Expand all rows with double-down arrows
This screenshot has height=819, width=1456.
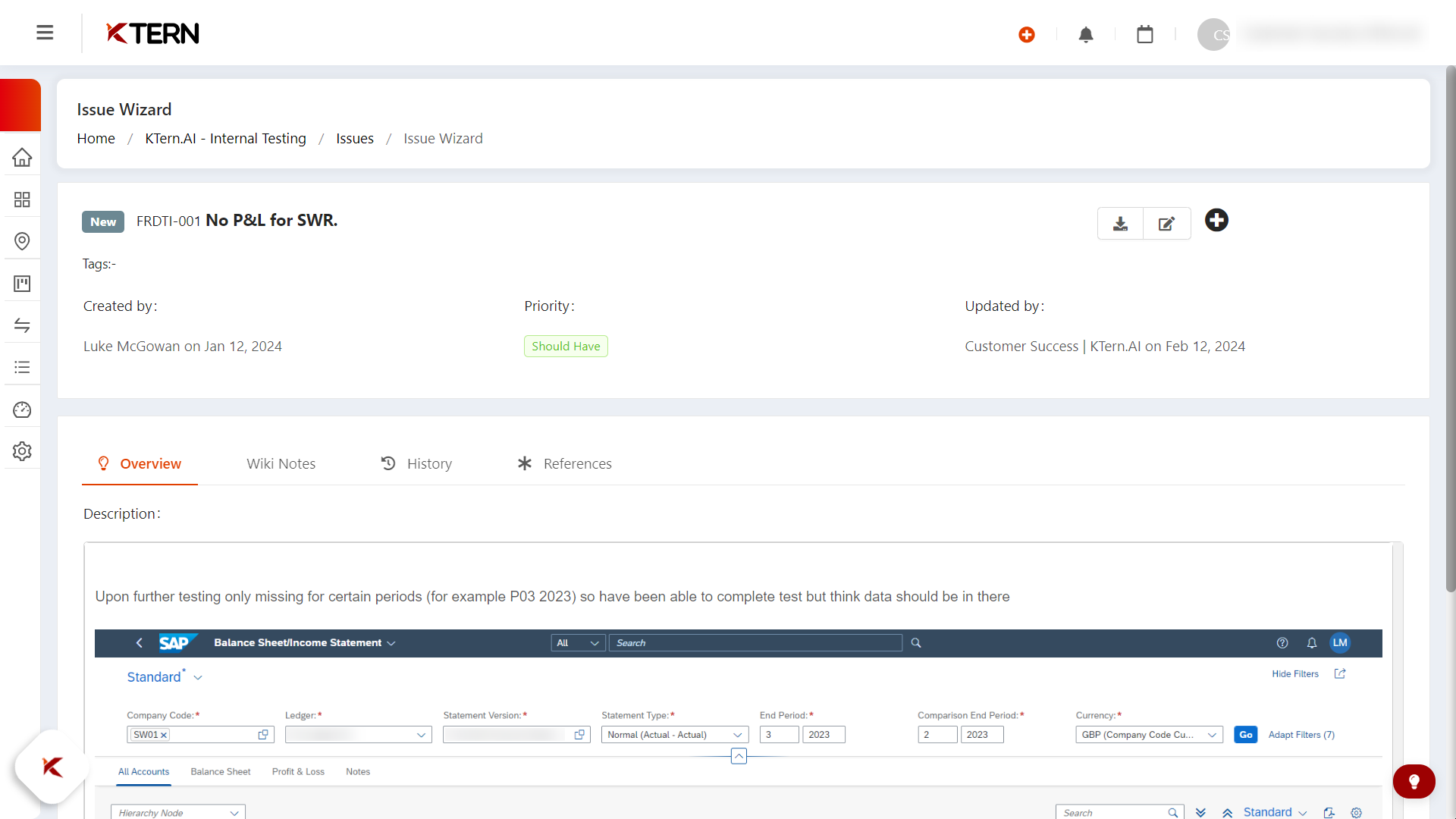[1200, 812]
